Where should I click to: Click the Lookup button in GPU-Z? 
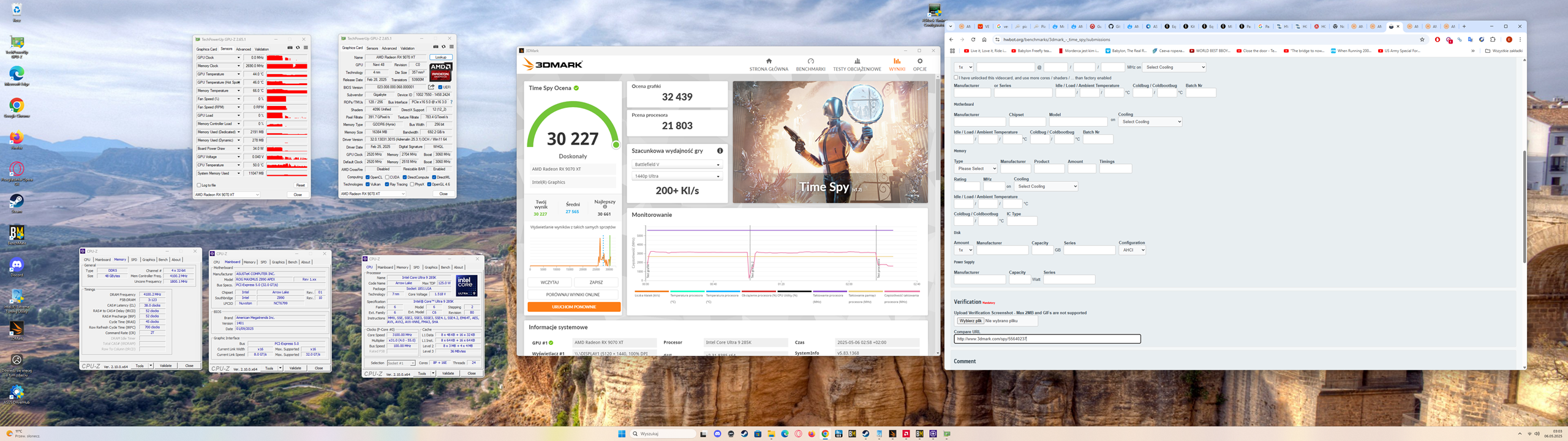click(440, 57)
